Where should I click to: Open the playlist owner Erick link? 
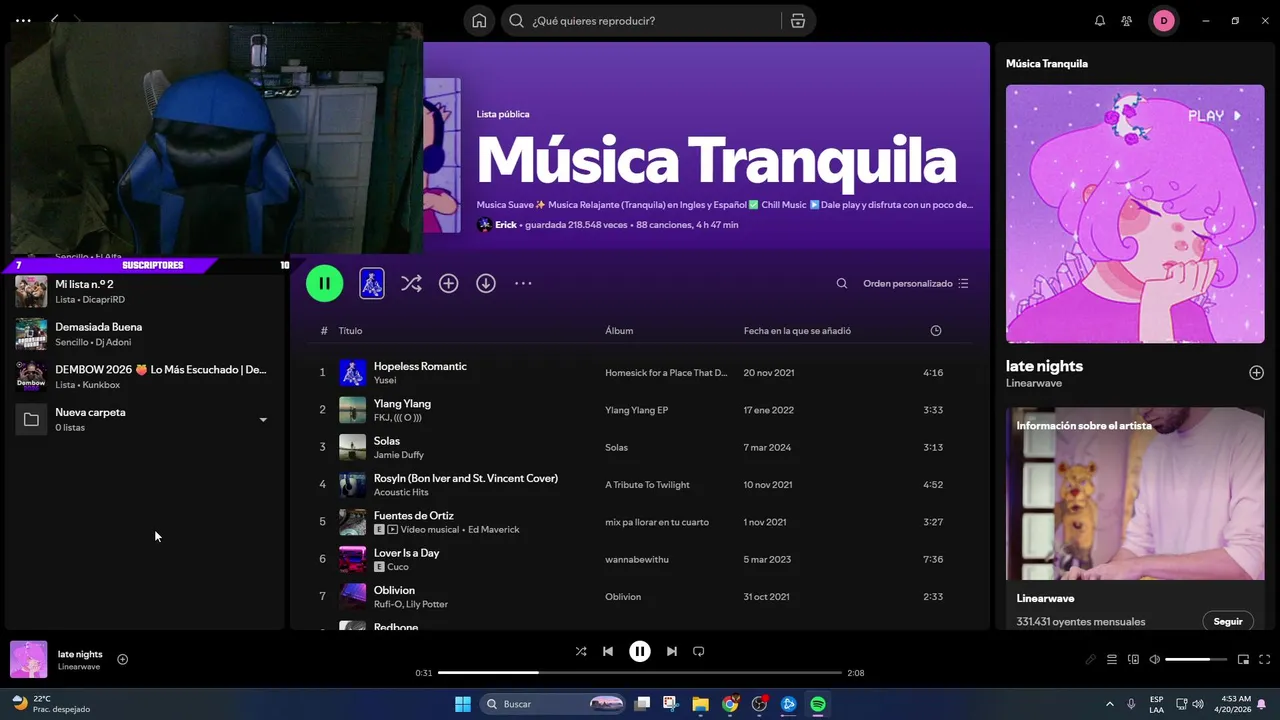[506, 225]
